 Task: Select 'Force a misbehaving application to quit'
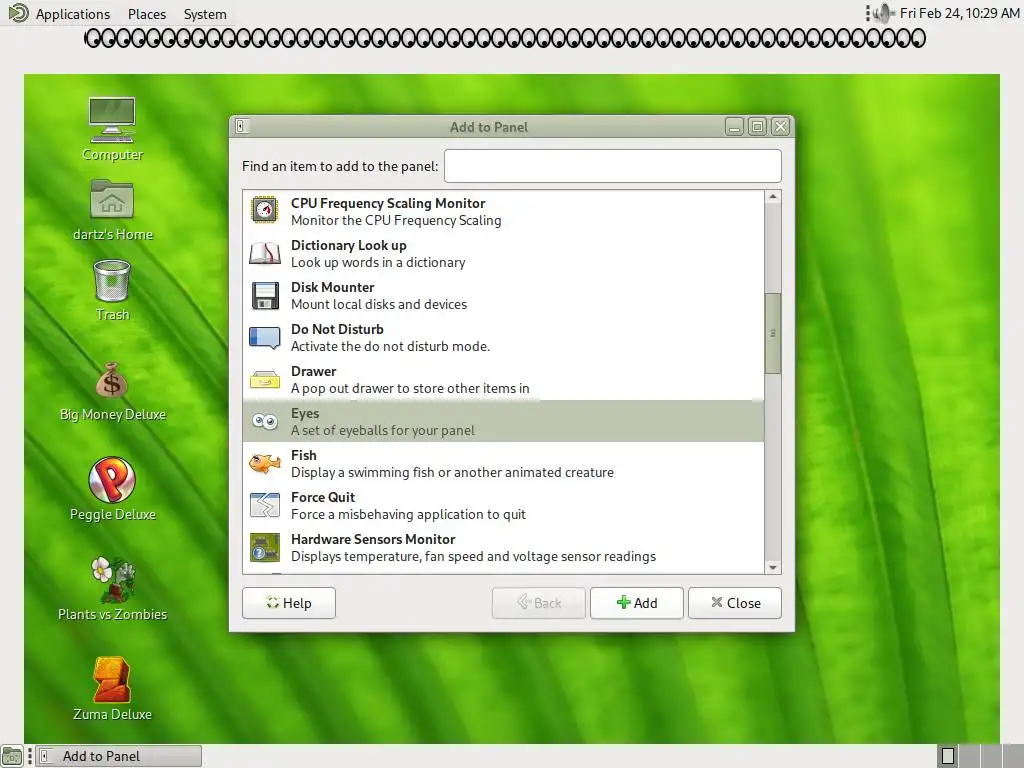click(x=408, y=515)
